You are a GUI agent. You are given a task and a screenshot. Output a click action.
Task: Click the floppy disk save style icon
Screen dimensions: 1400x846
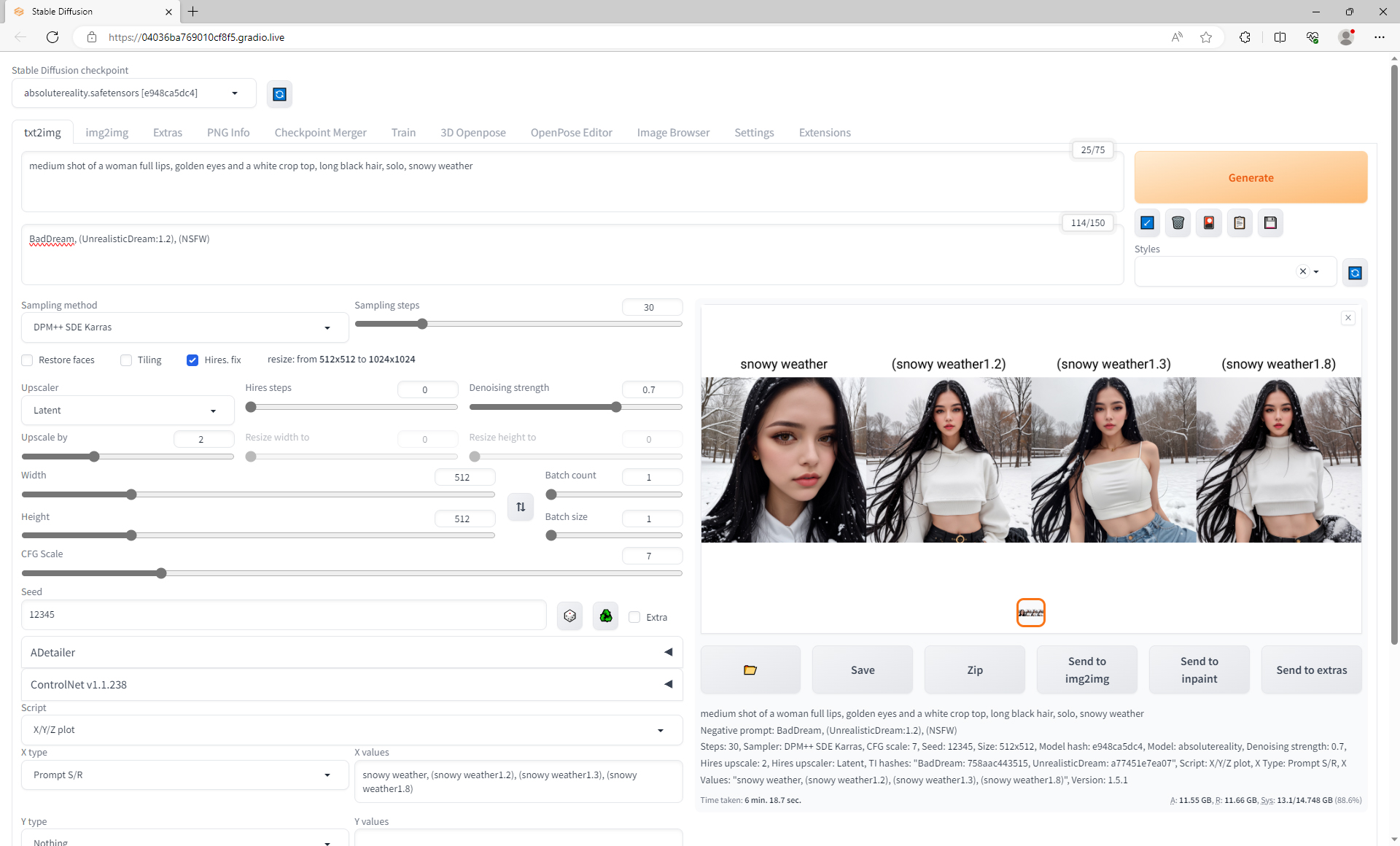[x=1270, y=223]
